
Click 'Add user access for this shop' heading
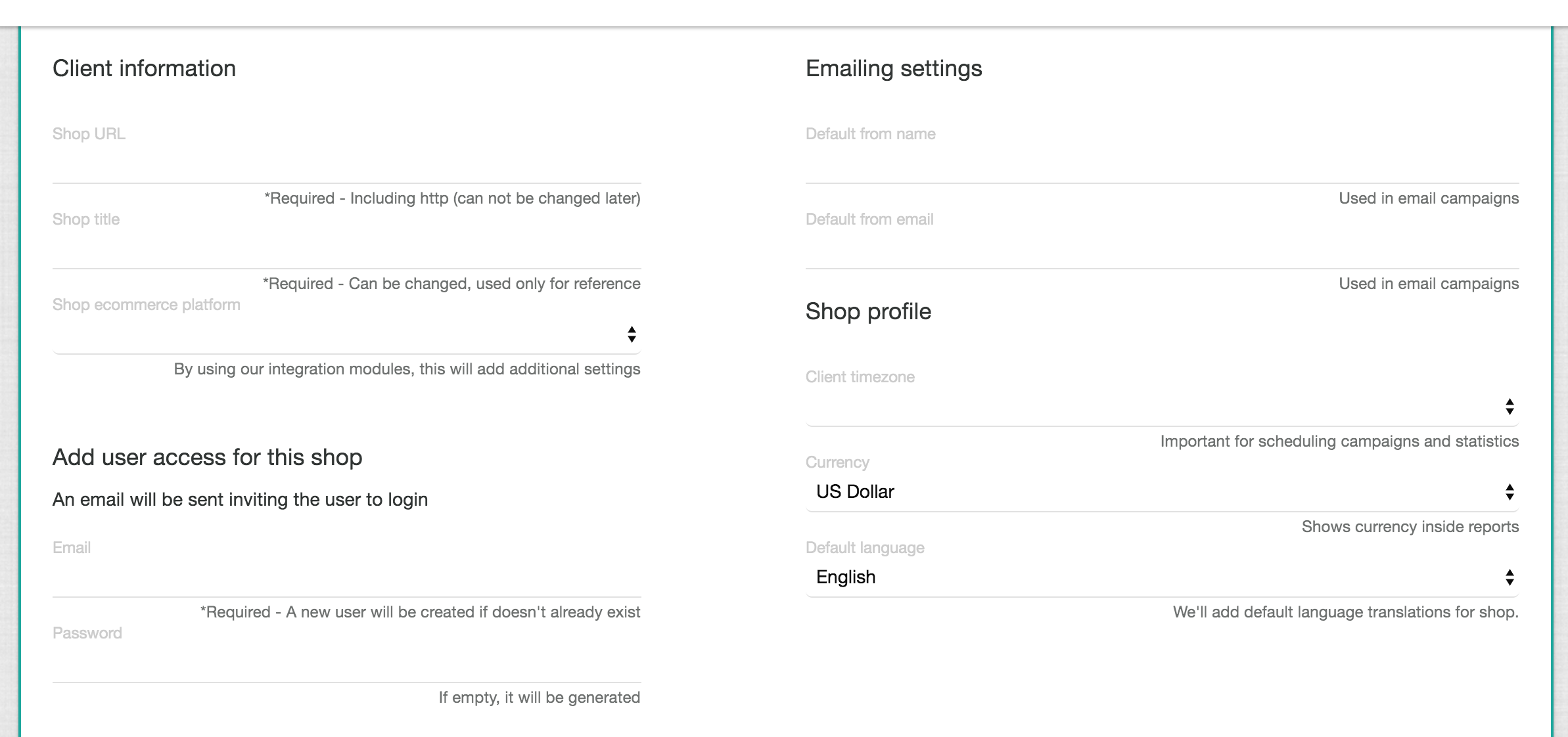pyautogui.click(x=207, y=457)
